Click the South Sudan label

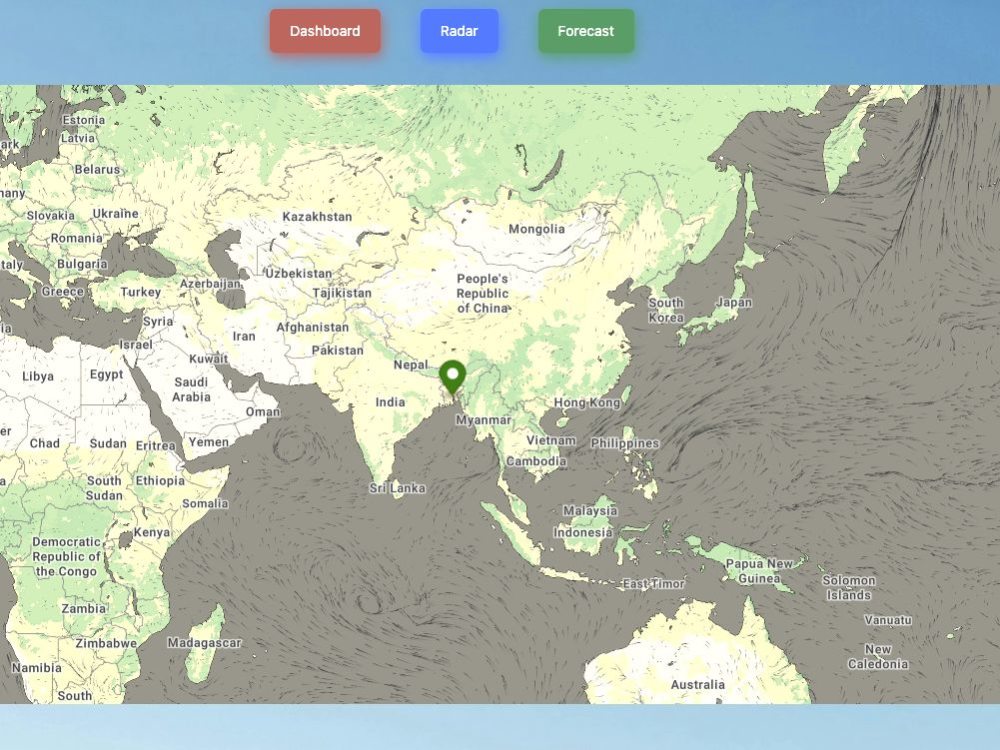pos(105,488)
